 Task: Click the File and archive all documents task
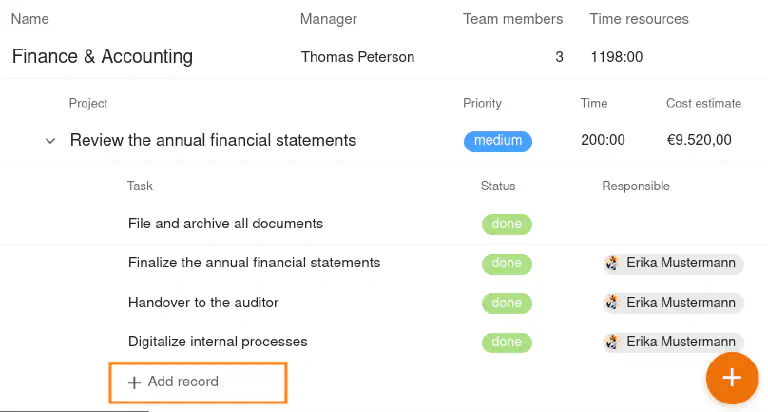point(225,223)
